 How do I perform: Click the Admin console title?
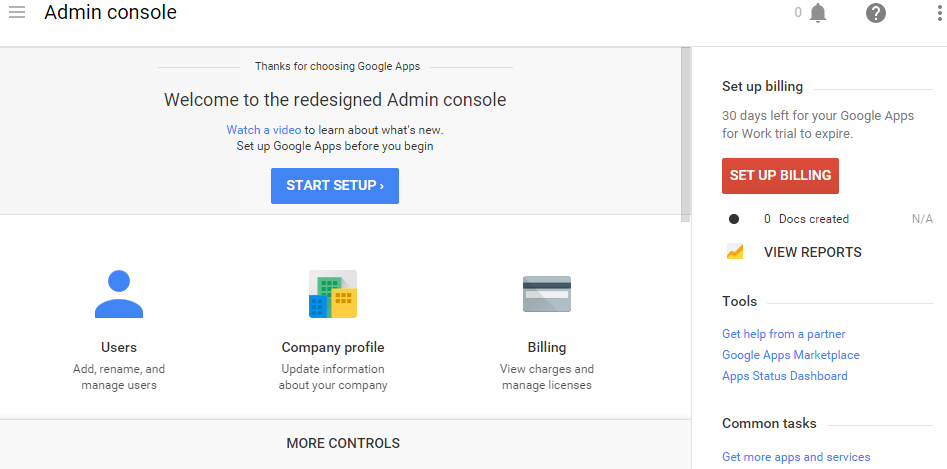click(111, 12)
